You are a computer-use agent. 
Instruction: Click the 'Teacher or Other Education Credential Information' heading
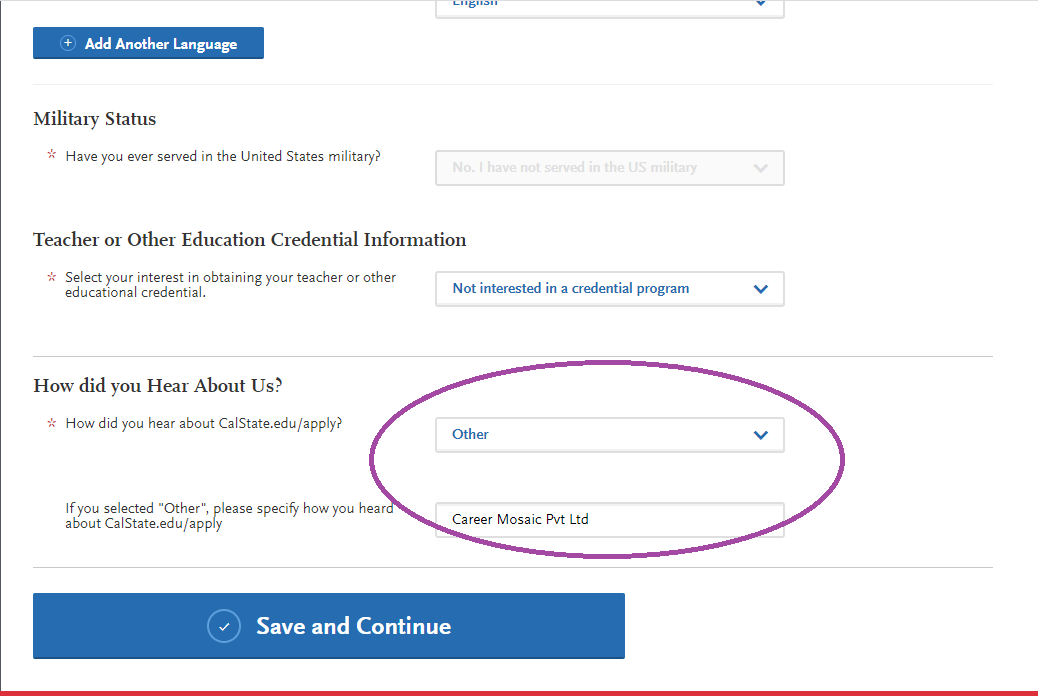coord(250,239)
